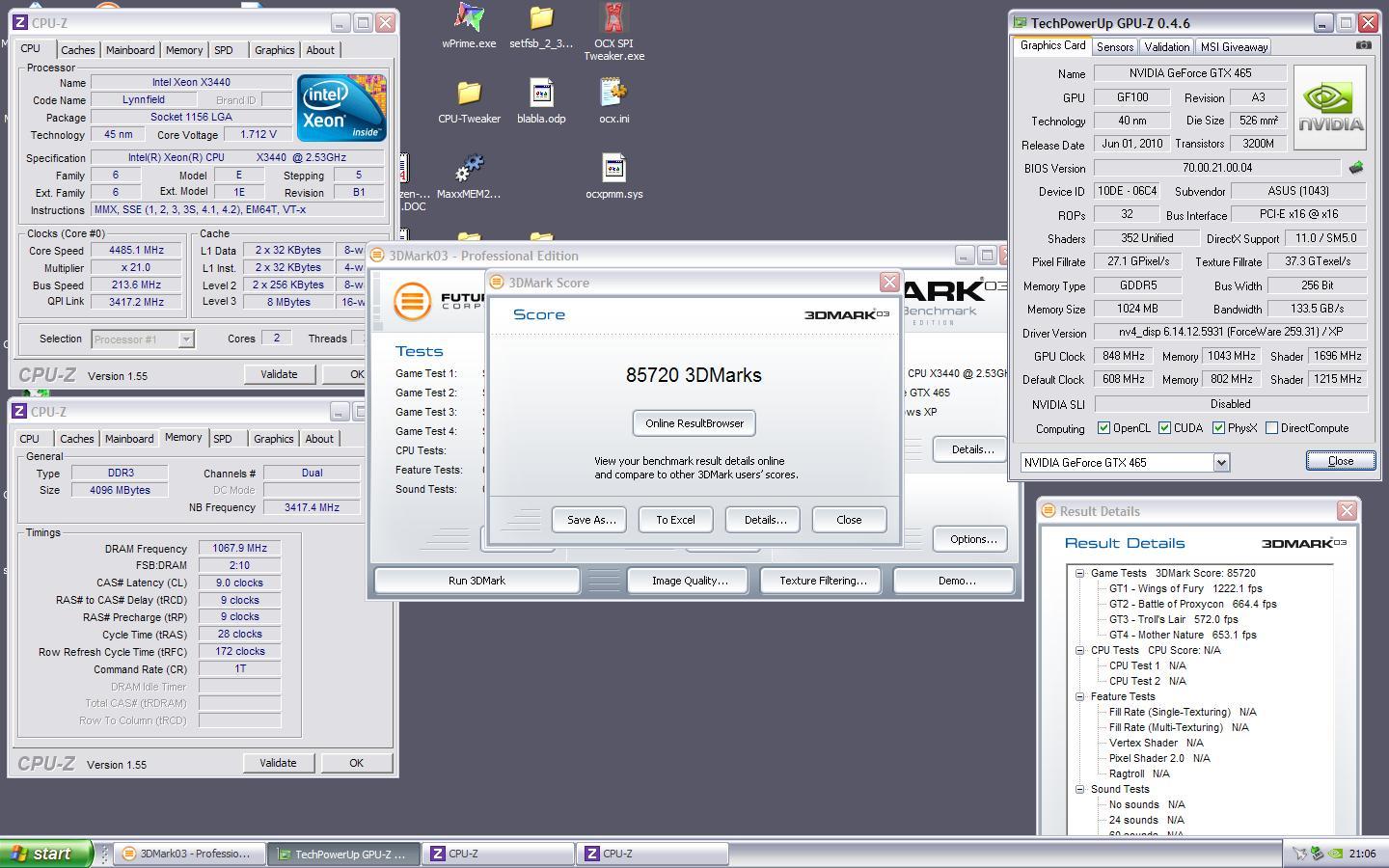Enable DirectCompute checkbox in GPU-Z
1389x868 pixels.
click(1271, 428)
